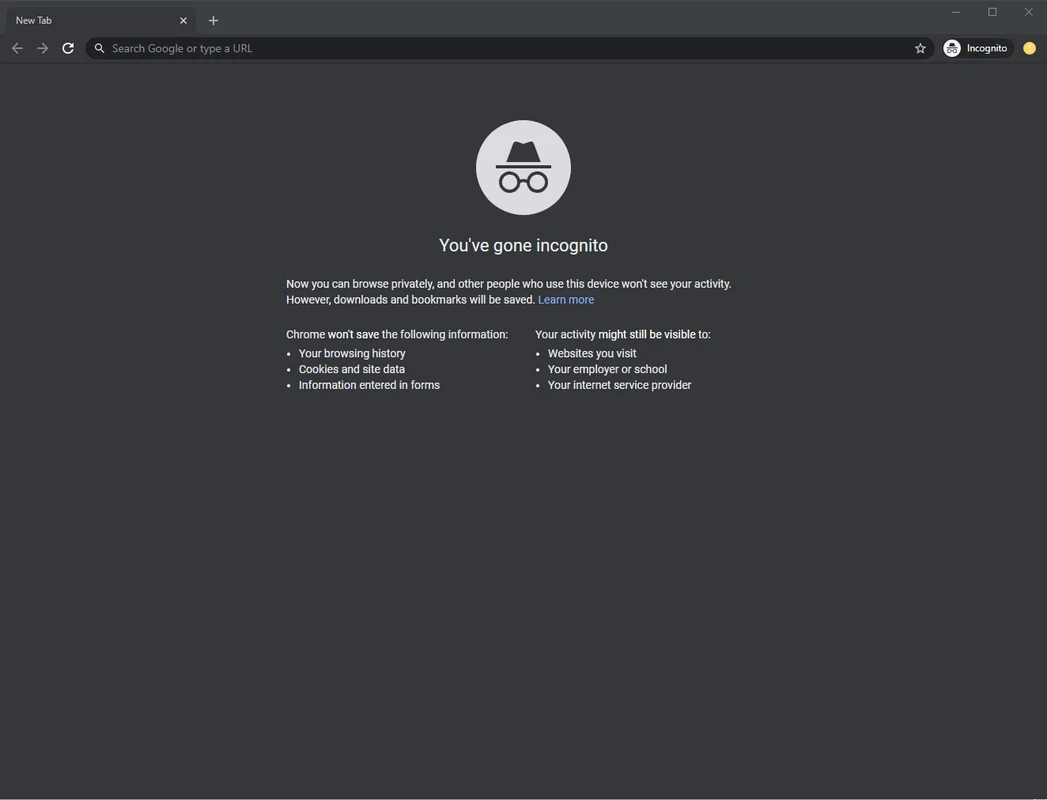Click the yellow update menu circle
Screen dimensions: 1047x800
pos(1030,48)
